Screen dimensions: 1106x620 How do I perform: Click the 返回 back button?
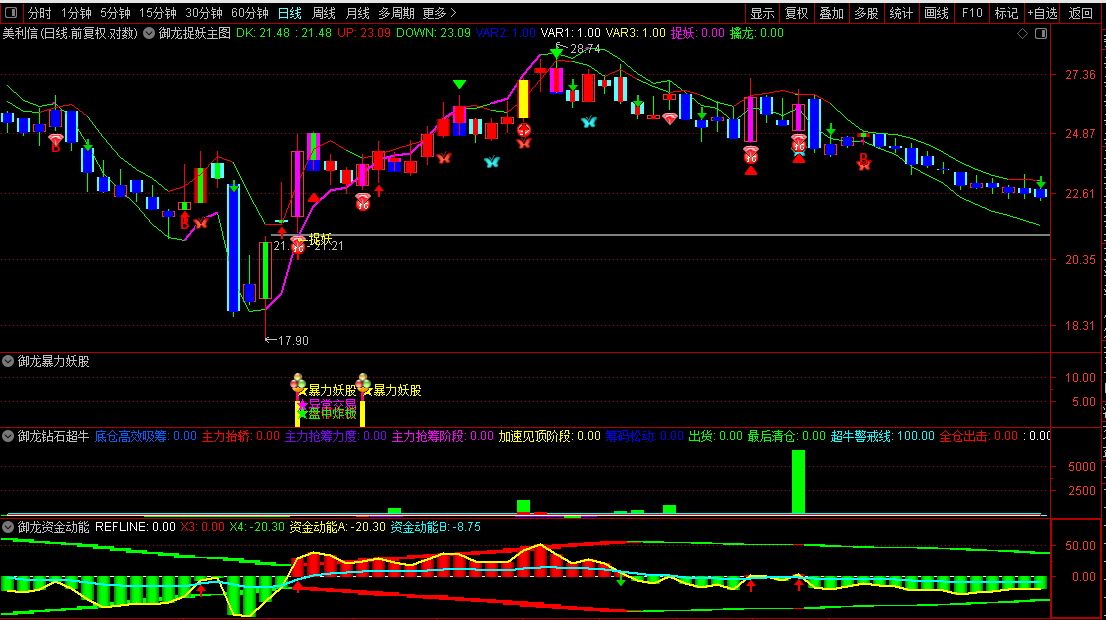point(1080,13)
